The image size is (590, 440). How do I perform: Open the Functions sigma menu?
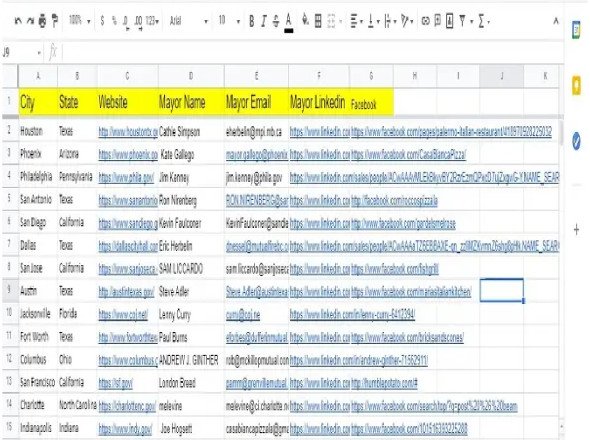484,21
